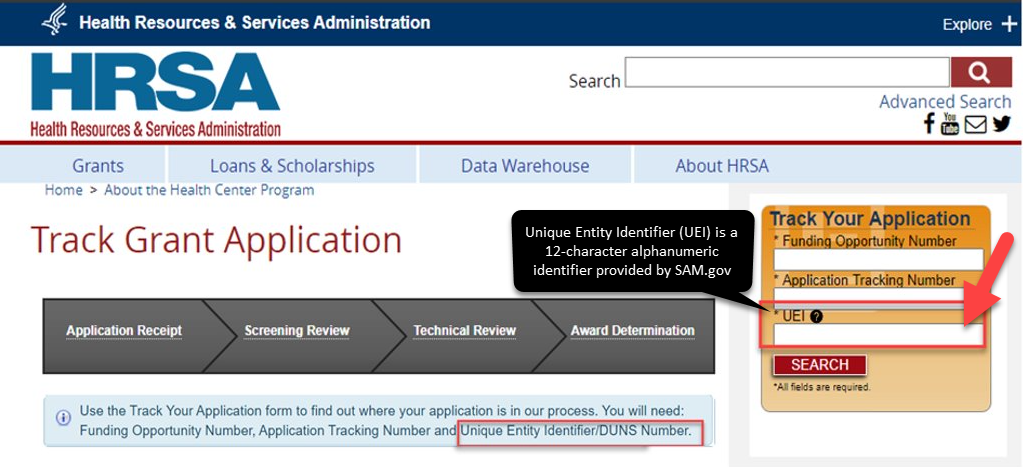Screen dimensions: 1023x467
Task: Open the Loans & Scholarships menu
Action: point(292,166)
